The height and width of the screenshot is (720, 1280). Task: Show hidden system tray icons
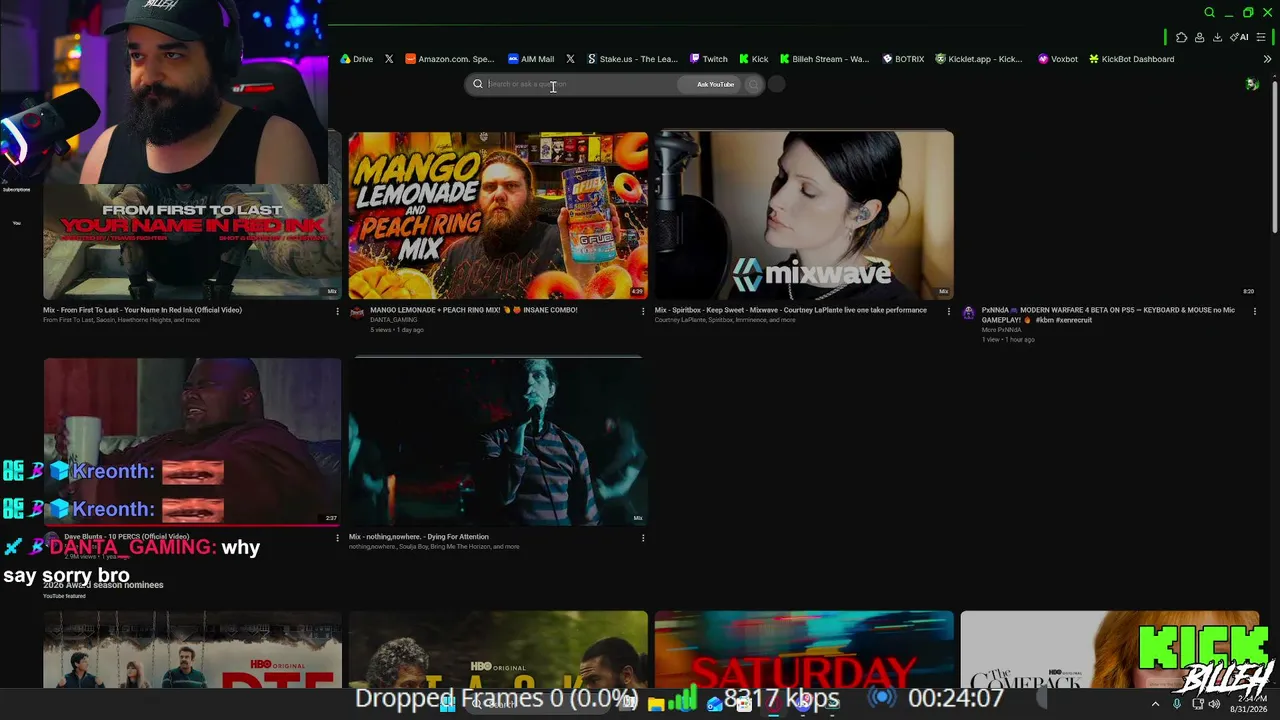pyautogui.click(x=1156, y=704)
